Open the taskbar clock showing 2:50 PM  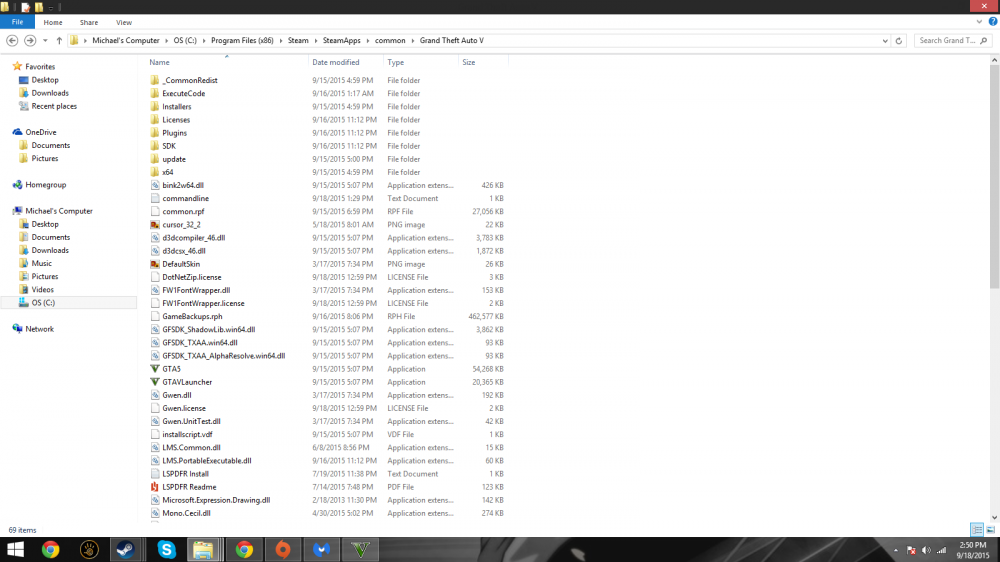pos(973,550)
